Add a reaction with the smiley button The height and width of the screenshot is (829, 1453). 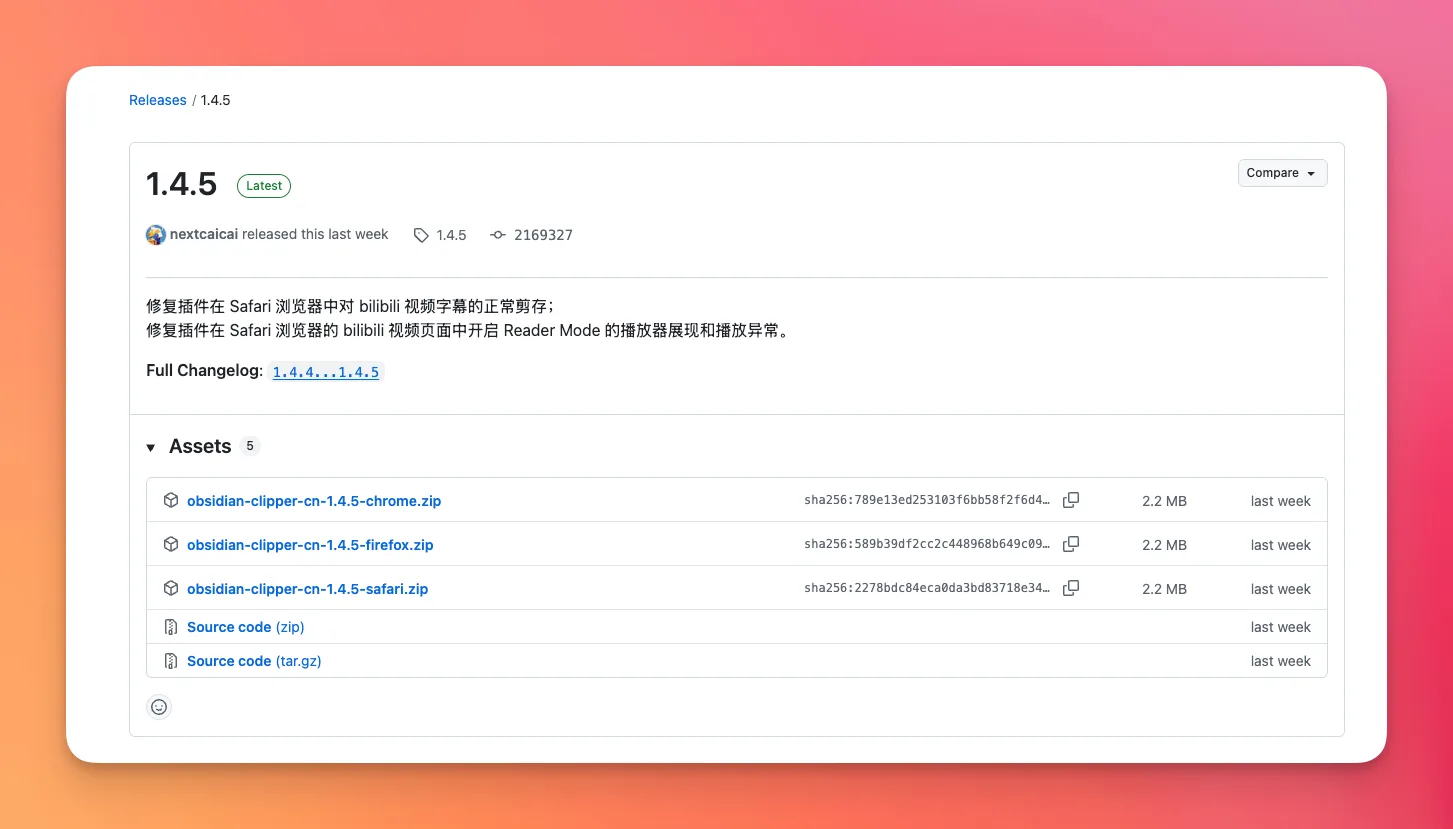(159, 707)
